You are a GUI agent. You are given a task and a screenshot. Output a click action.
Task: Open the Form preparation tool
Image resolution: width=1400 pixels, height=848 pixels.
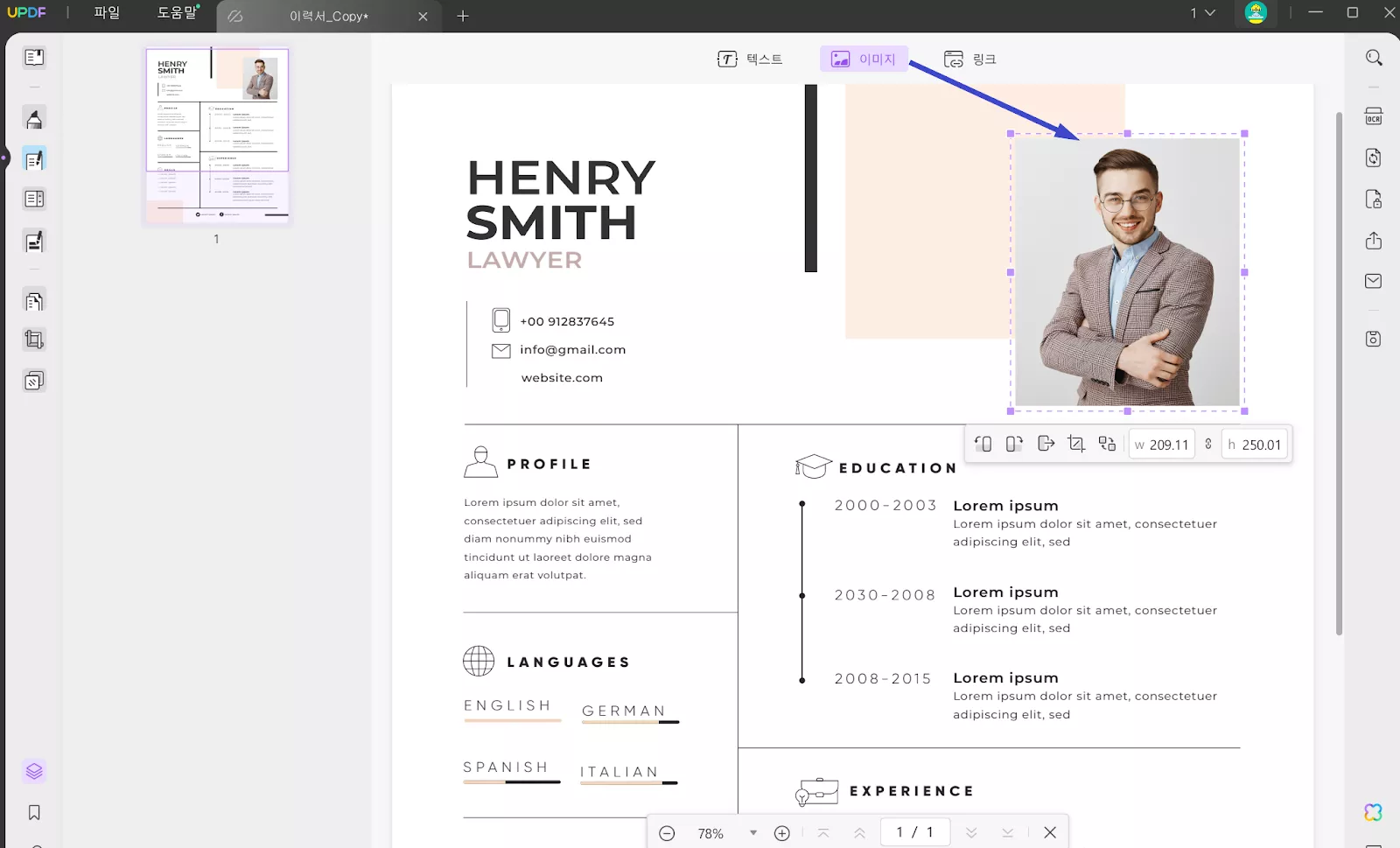click(x=34, y=200)
